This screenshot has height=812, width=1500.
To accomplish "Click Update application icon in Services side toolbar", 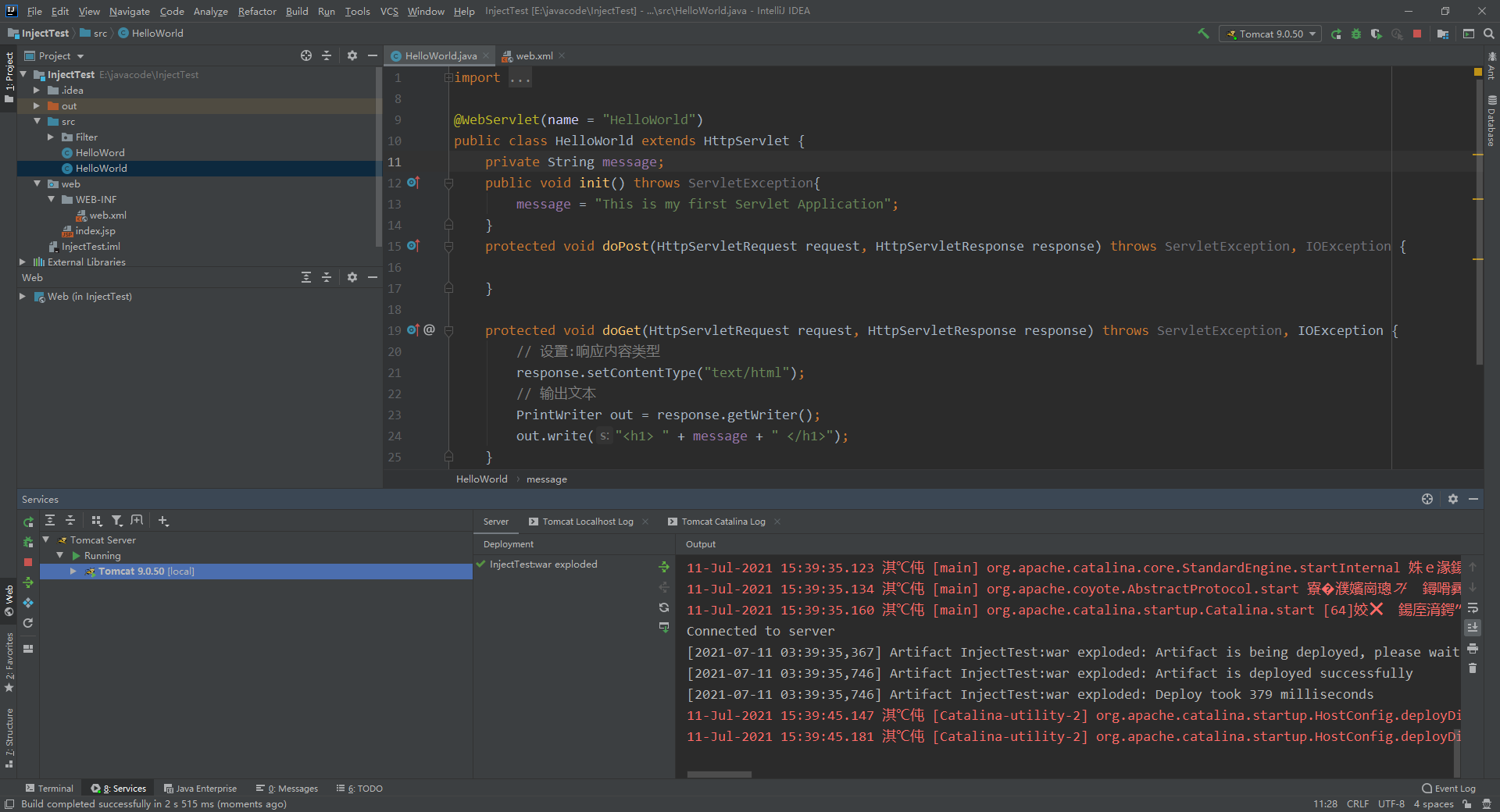I will pos(28,623).
